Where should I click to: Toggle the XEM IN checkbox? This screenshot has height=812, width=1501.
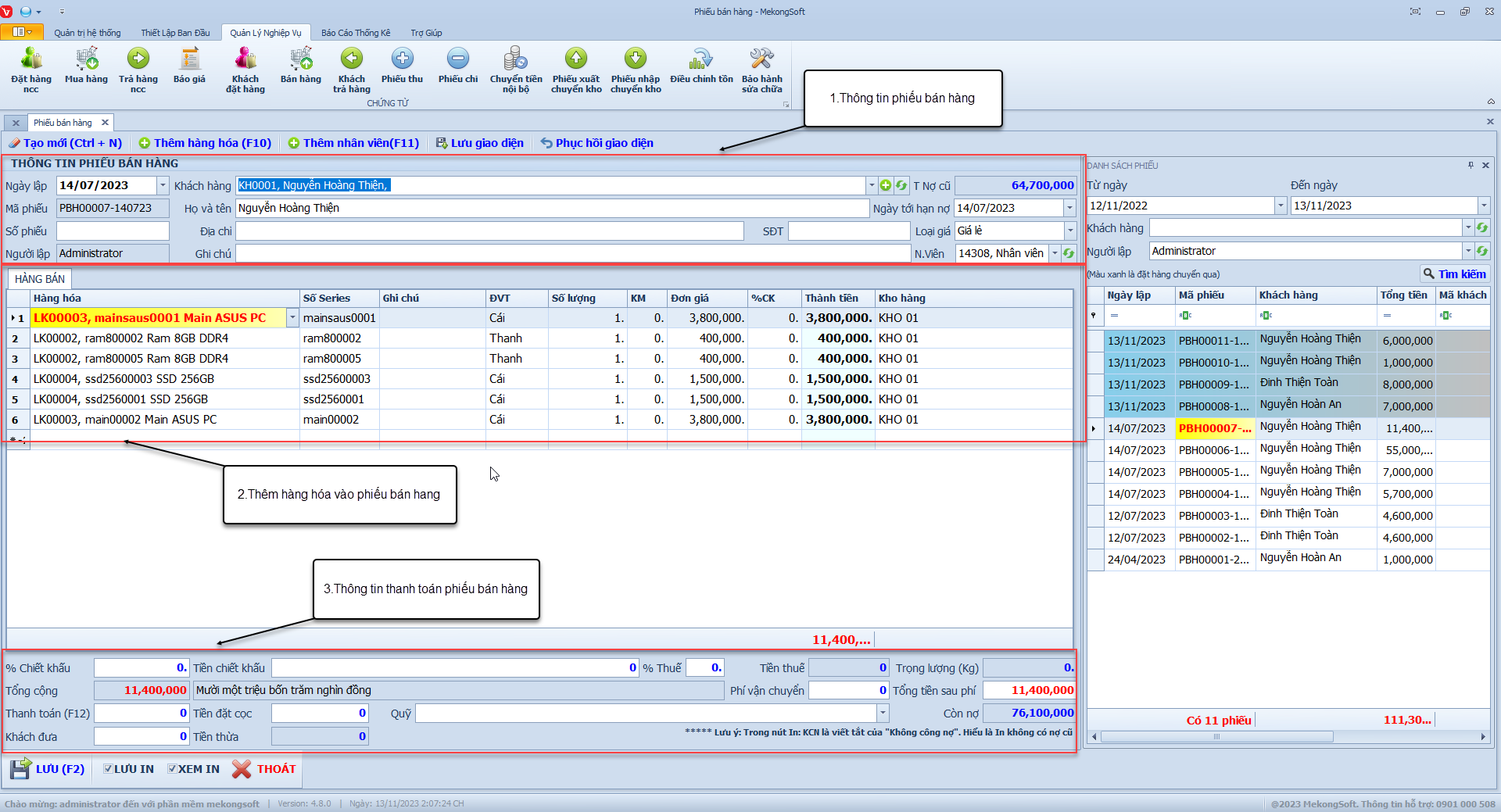tap(173, 769)
